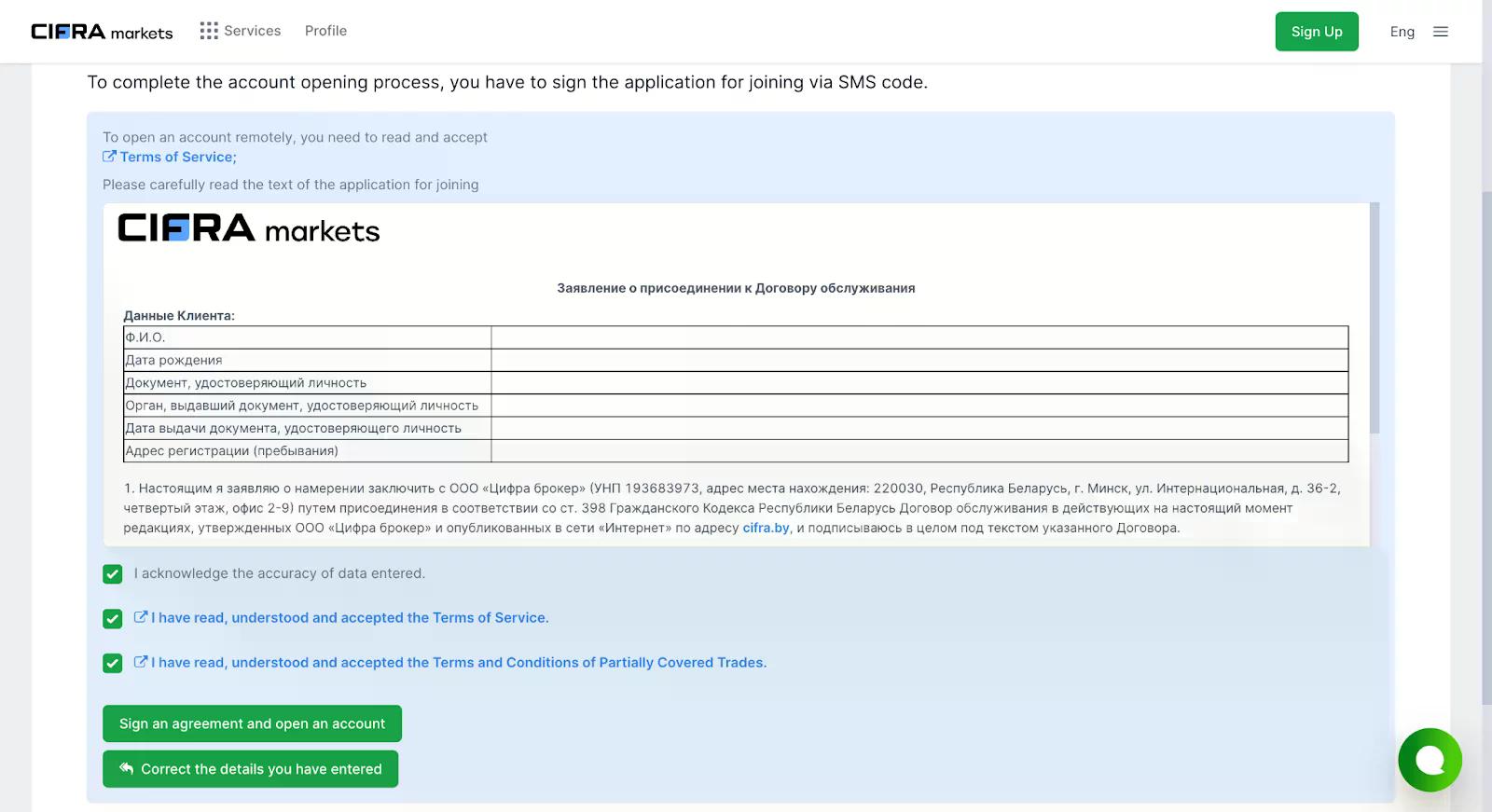Click the back-arrow icon on Correct details button

pos(127,768)
